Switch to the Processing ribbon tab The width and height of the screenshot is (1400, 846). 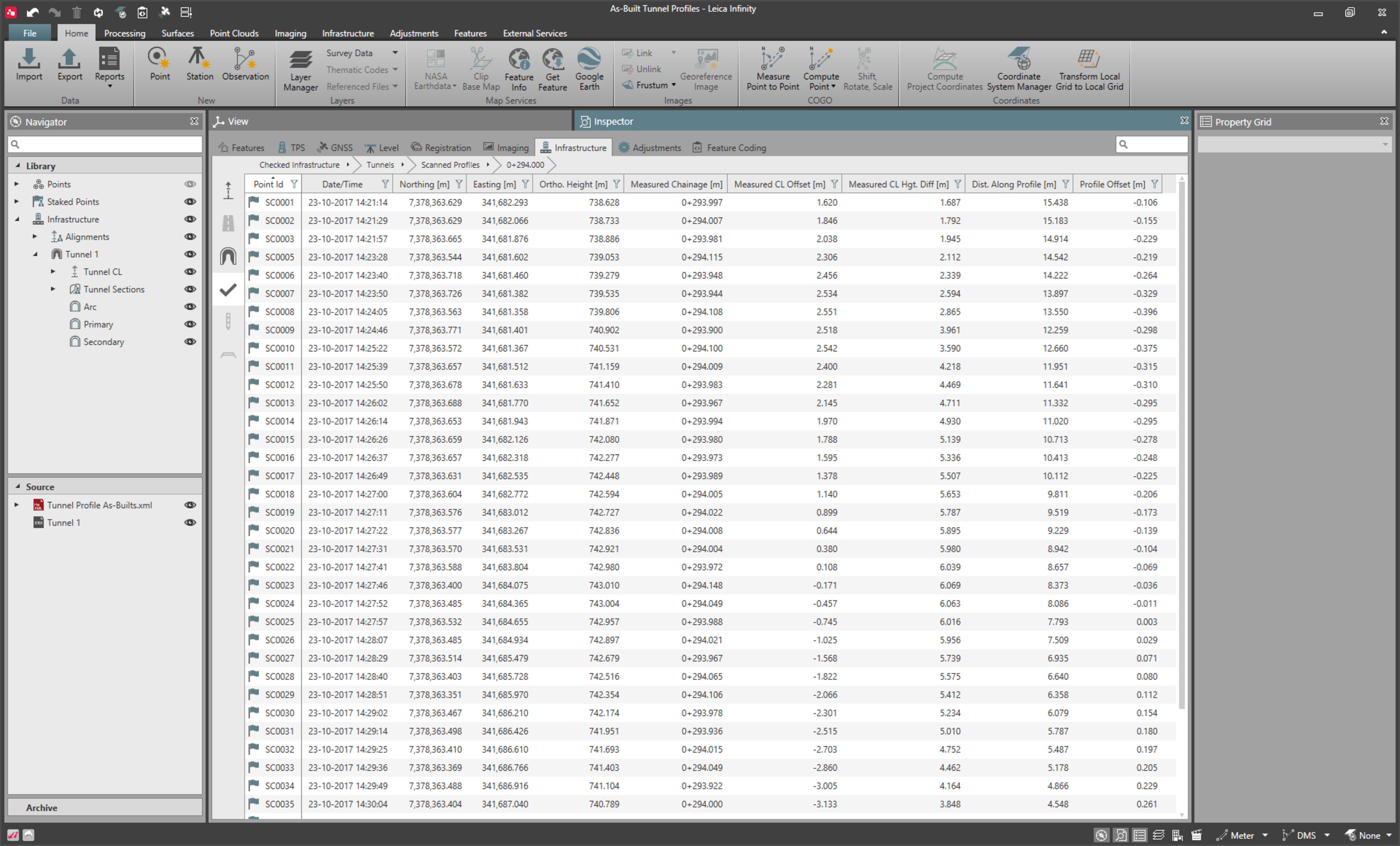click(x=124, y=33)
